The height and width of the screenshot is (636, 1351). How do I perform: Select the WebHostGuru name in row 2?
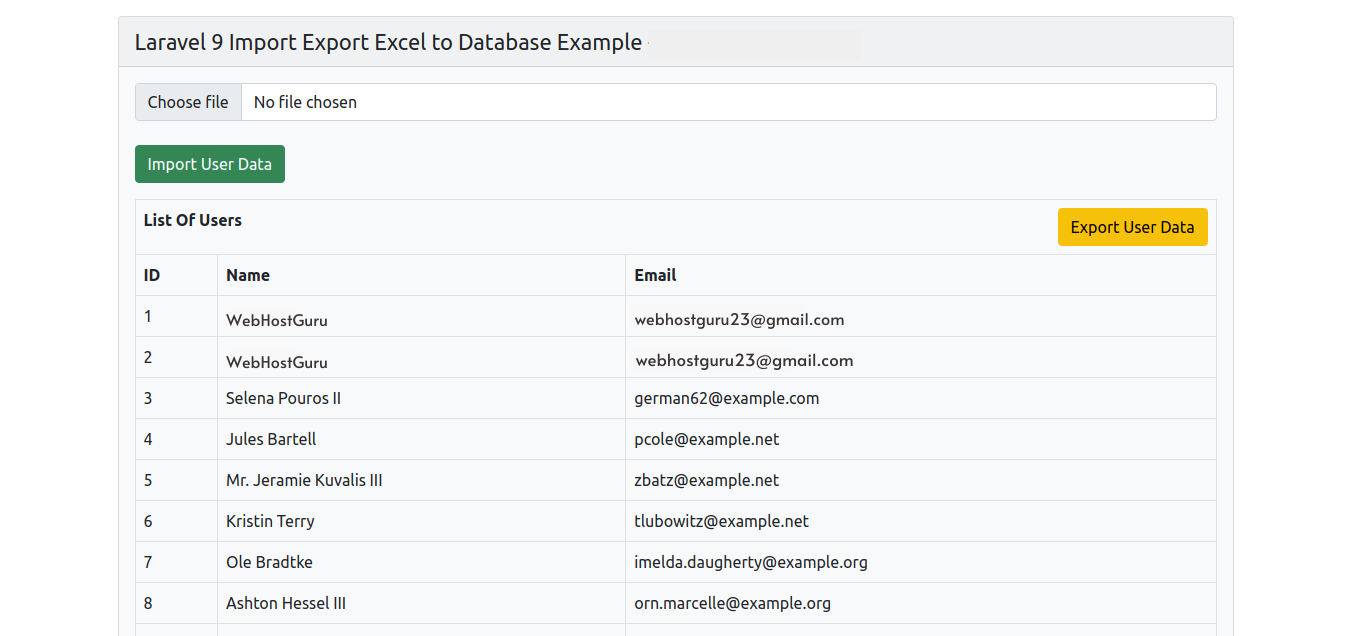pos(277,362)
